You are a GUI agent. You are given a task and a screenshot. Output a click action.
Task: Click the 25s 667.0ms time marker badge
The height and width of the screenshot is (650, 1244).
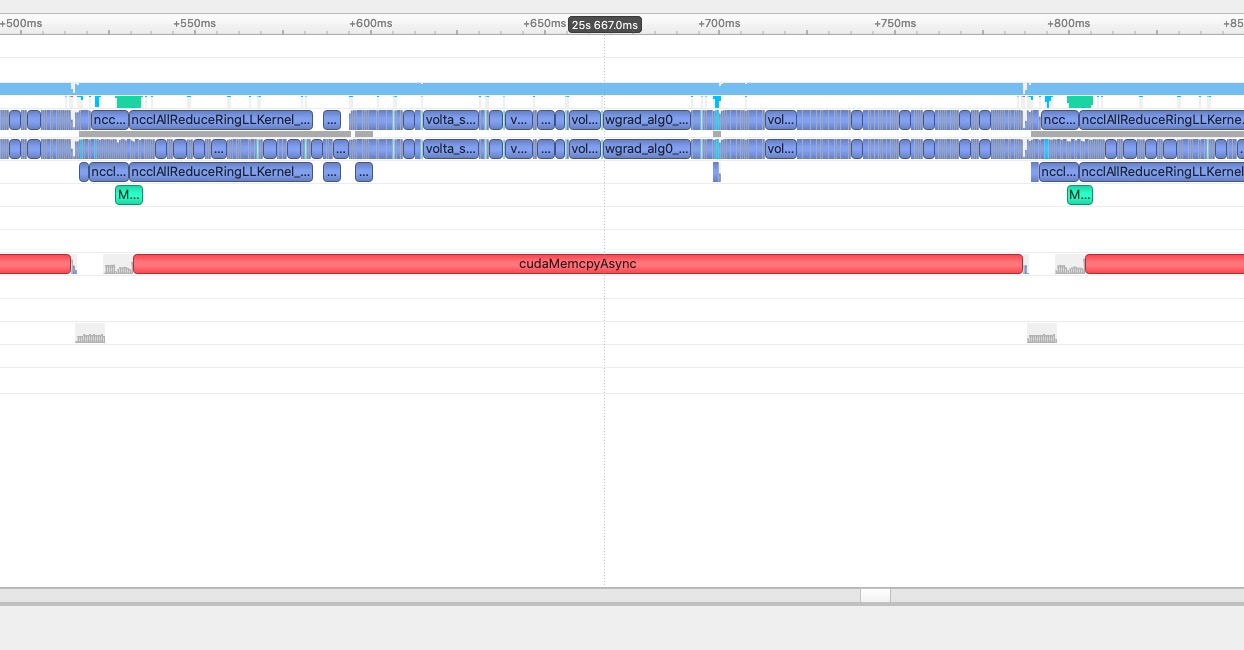[604, 24]
